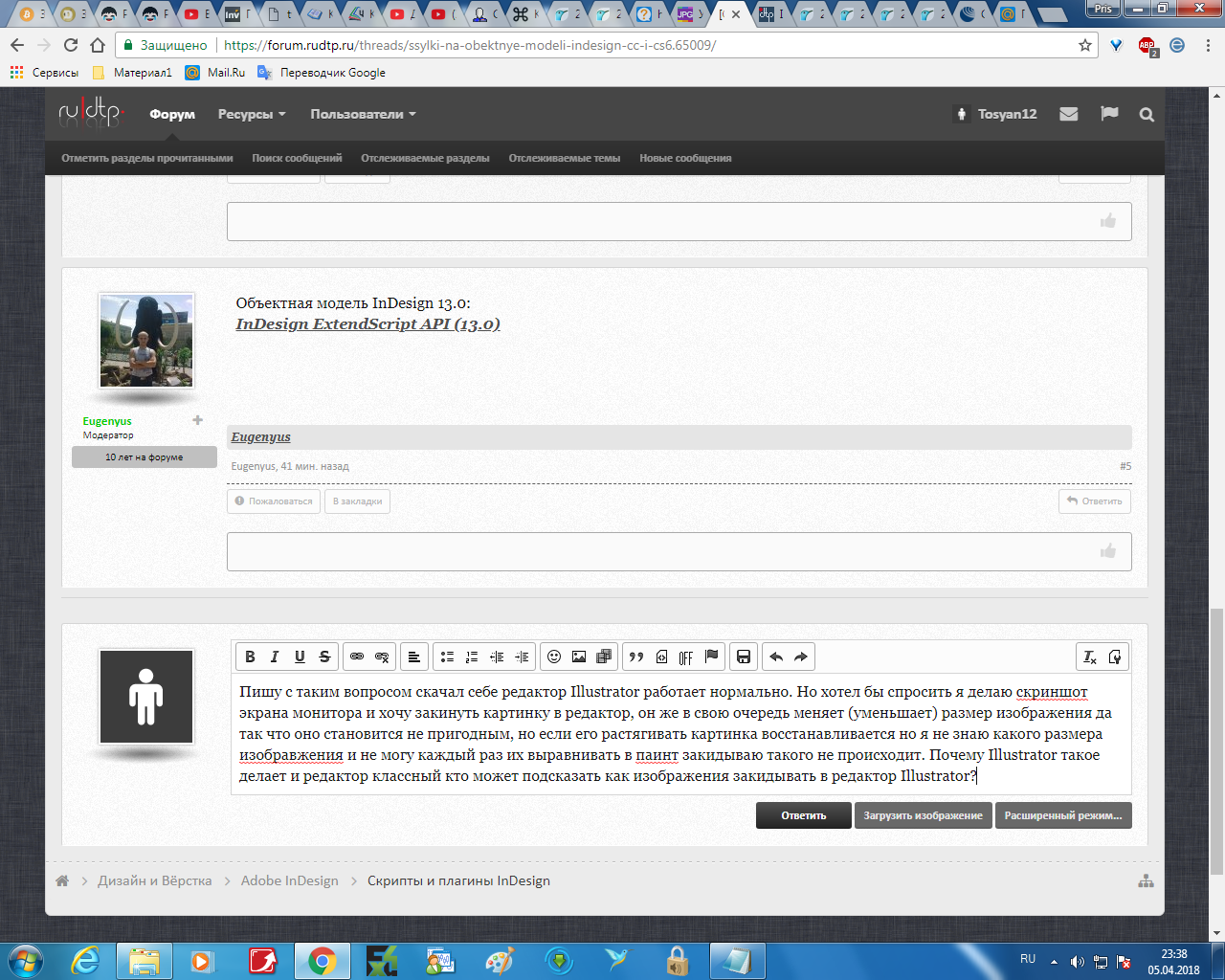
Task: Open the AdBlock extension icon
Action: pos(1147,46)
